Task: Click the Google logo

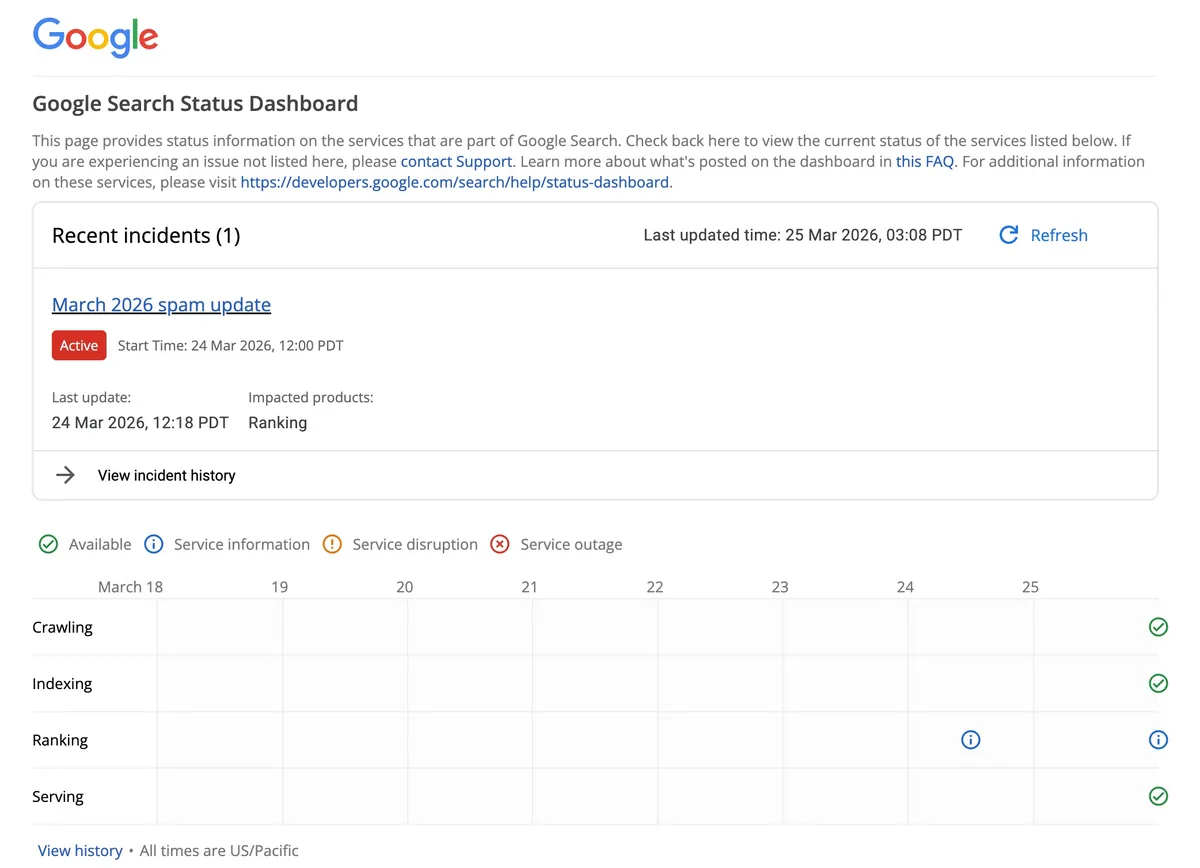Action: point(95,37)
